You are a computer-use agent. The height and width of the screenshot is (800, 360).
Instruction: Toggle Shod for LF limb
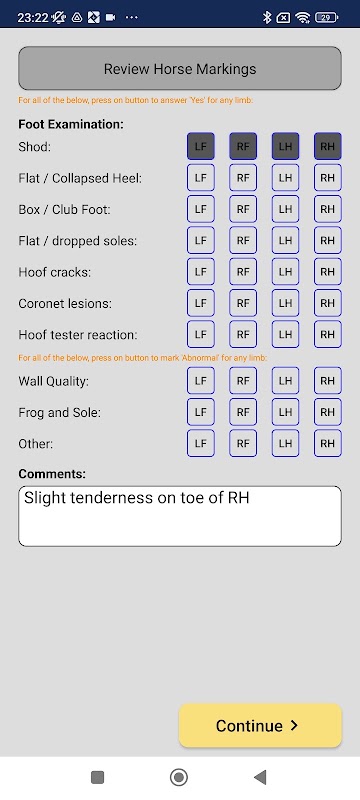tap(201, 146)
